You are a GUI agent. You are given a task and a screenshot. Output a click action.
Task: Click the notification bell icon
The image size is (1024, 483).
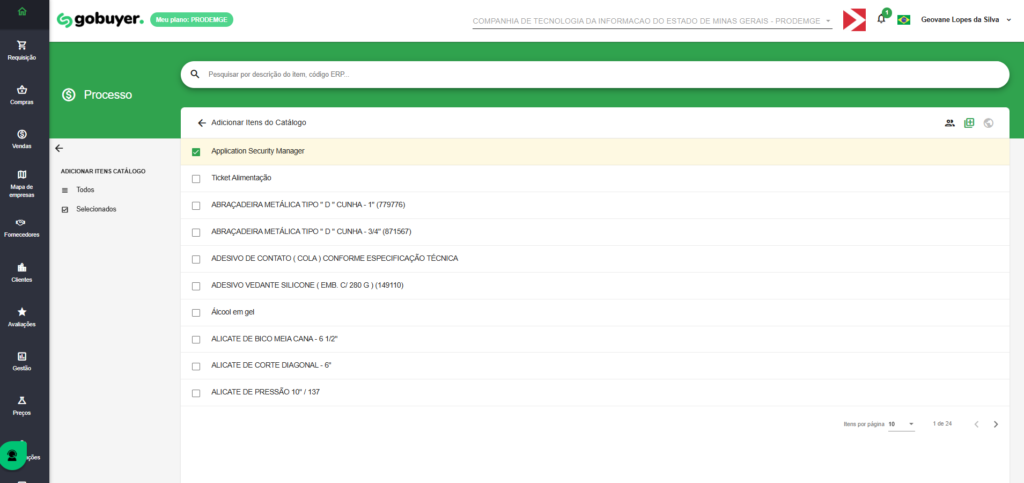(x=881, y=19)
